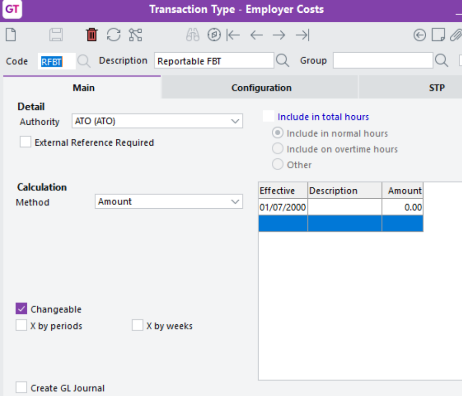Image resolution: width=462 pixels, height=396 pixels.
Task: Click the Reportable FBT description field
Action: 214,61
